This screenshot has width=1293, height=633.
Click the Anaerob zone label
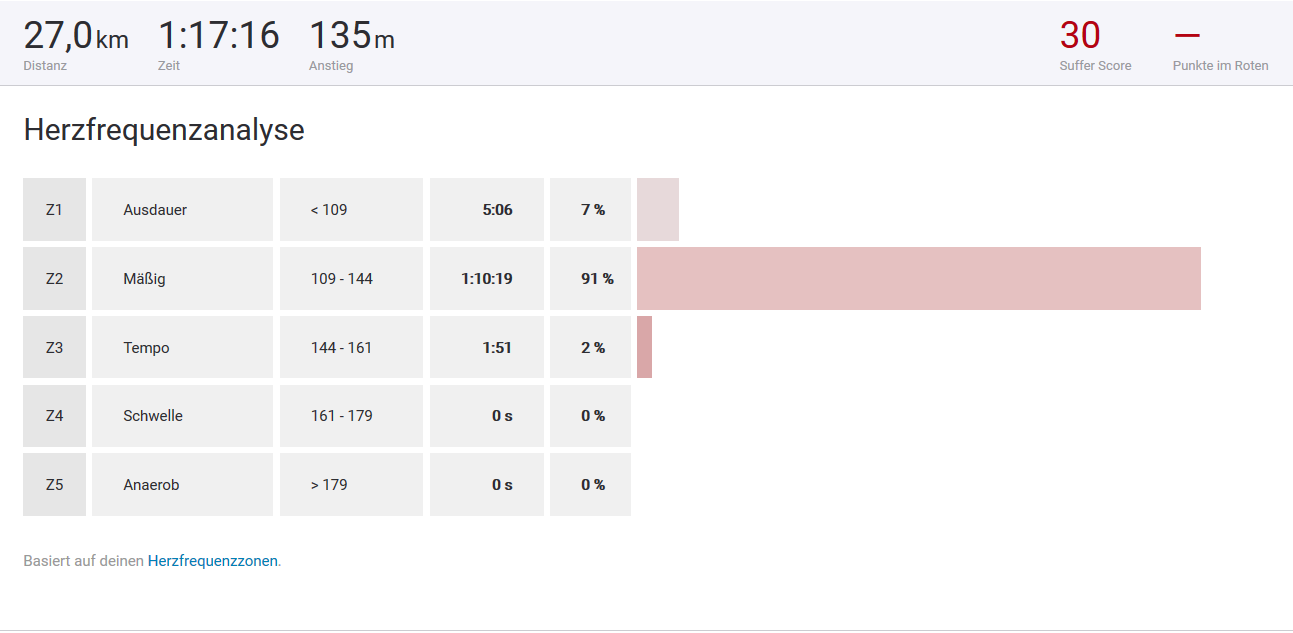point(151,485)
